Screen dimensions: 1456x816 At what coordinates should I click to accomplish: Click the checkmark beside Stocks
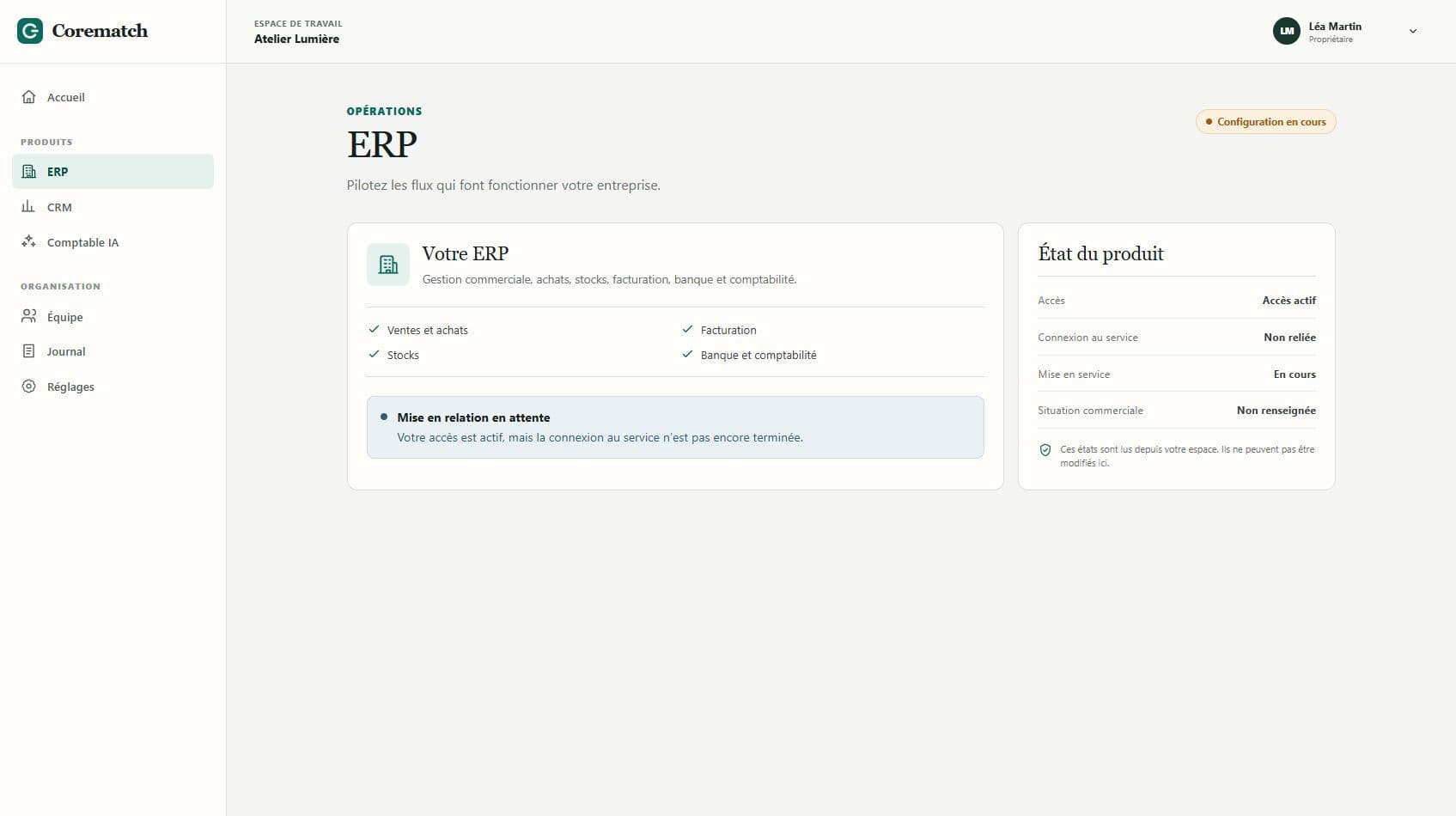click(374, 354)
